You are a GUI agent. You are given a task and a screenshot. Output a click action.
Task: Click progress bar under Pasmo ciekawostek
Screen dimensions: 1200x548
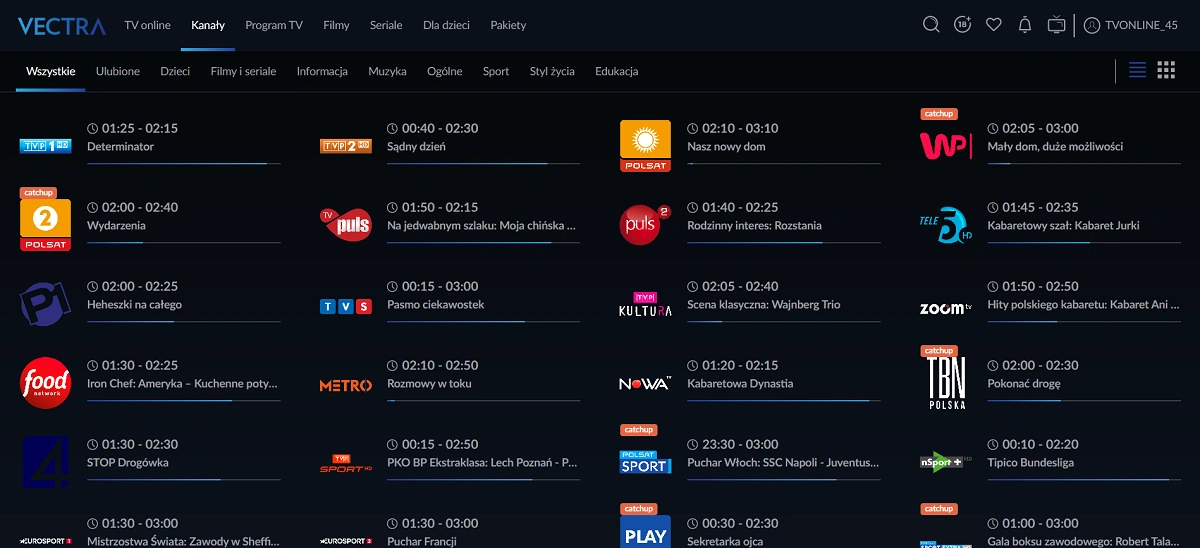click(x=483, y=321)
